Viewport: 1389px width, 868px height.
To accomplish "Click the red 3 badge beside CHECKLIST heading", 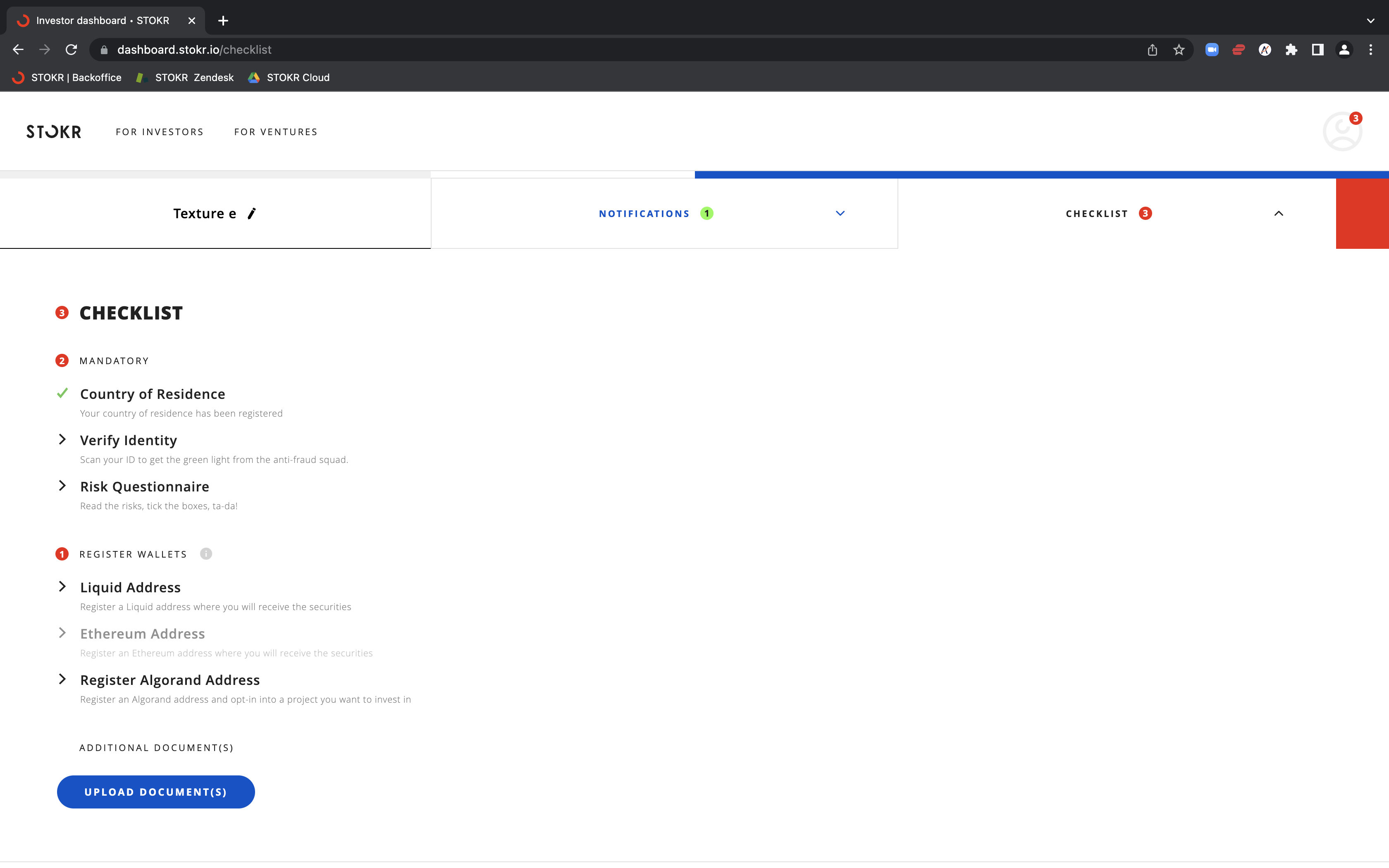I will click(x=62, y=313).
